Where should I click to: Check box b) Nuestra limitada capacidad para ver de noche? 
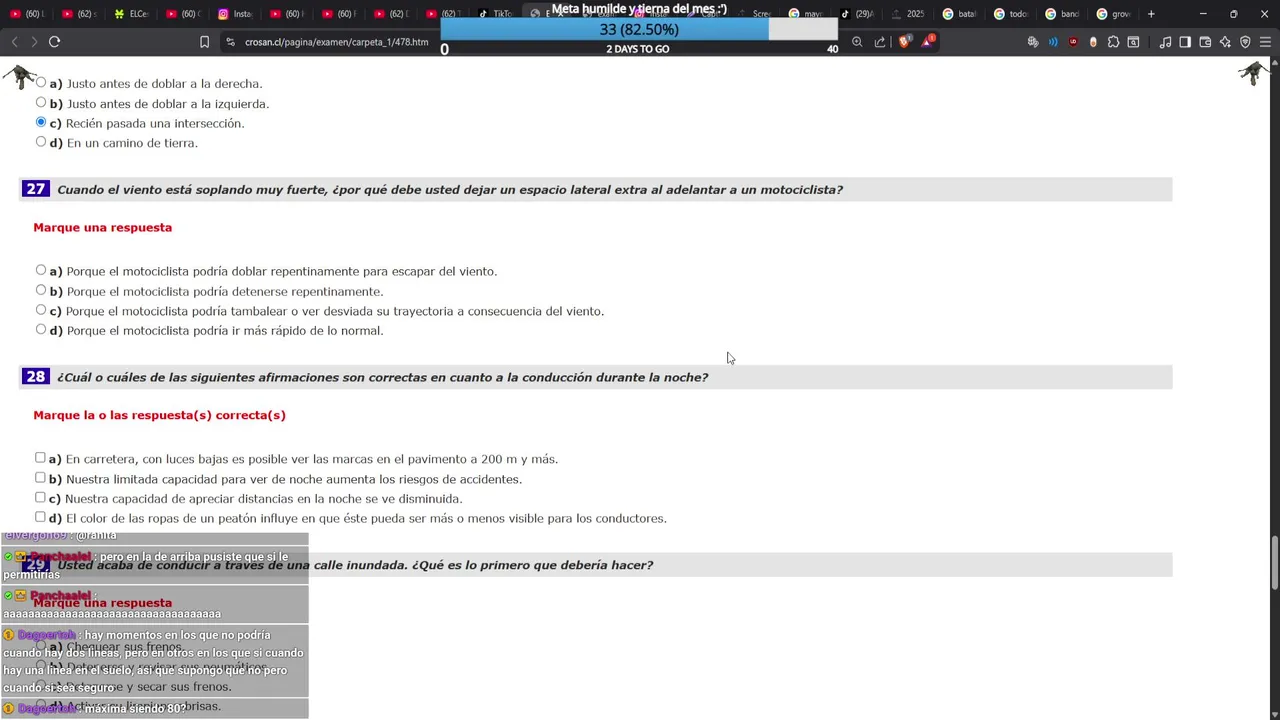pyautogui.click(x=40, y=478)
